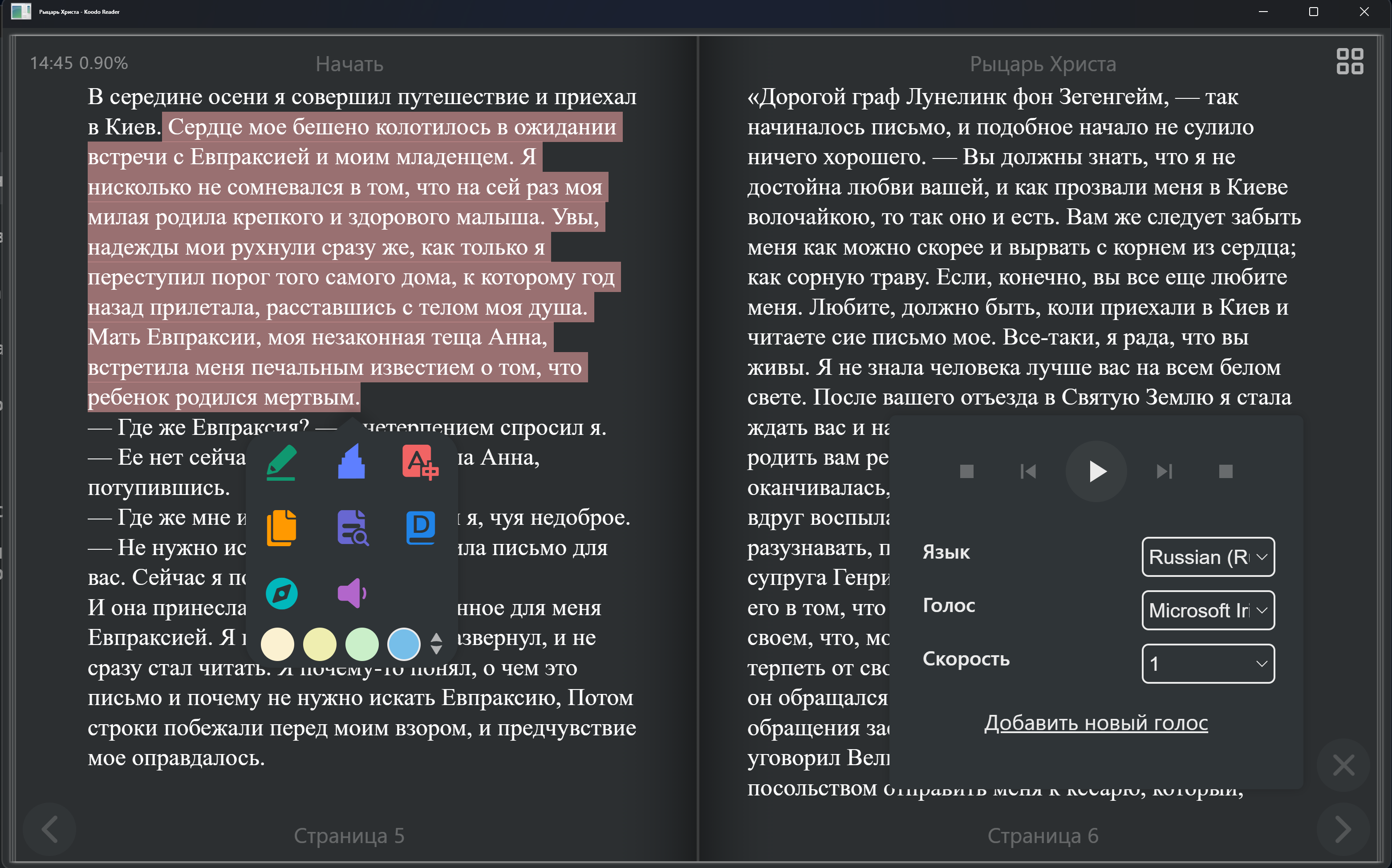Open the blue dictionary D icon
Screen dimensions: 1392x868
(421, 527)
